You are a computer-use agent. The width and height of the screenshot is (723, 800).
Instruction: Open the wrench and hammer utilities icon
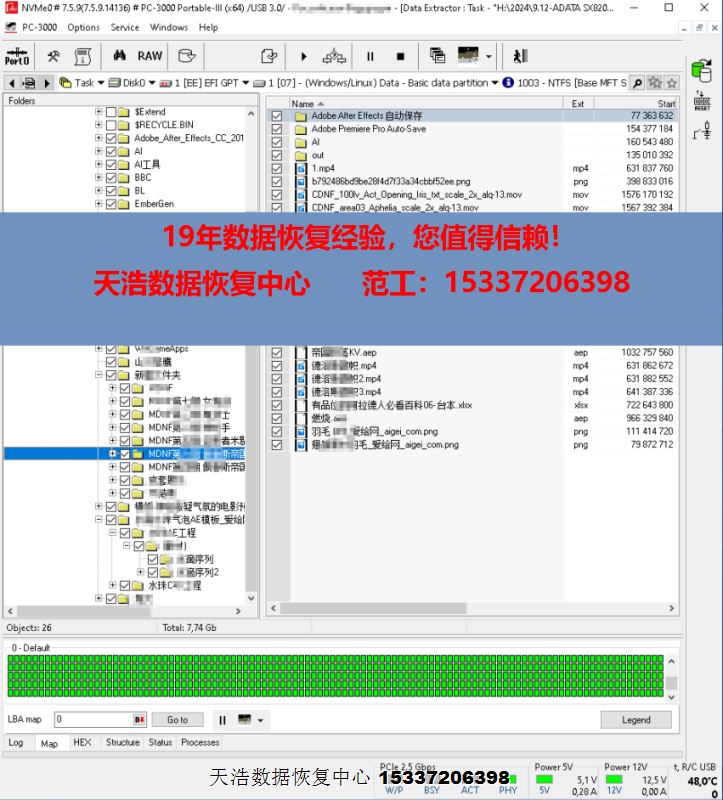(x=54, y=56)
